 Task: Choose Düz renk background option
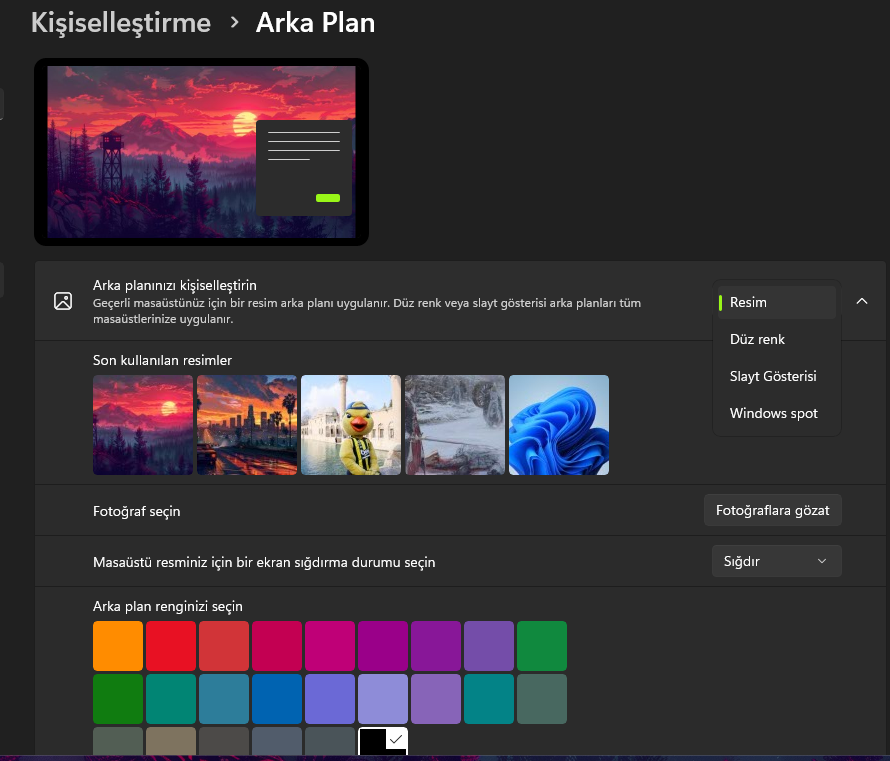coord(776,339)
